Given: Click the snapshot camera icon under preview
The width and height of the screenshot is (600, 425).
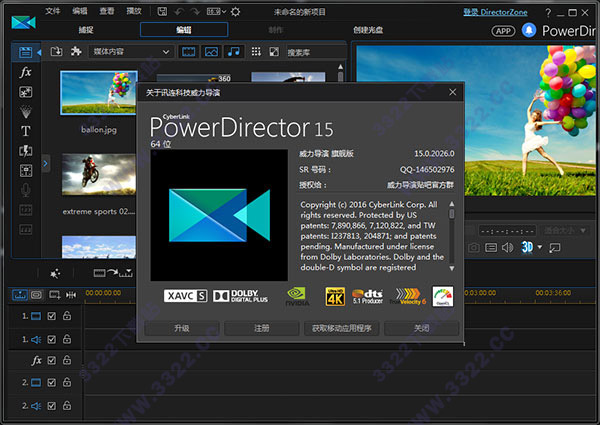Looking at the screenshot, I should click(475, 247).
